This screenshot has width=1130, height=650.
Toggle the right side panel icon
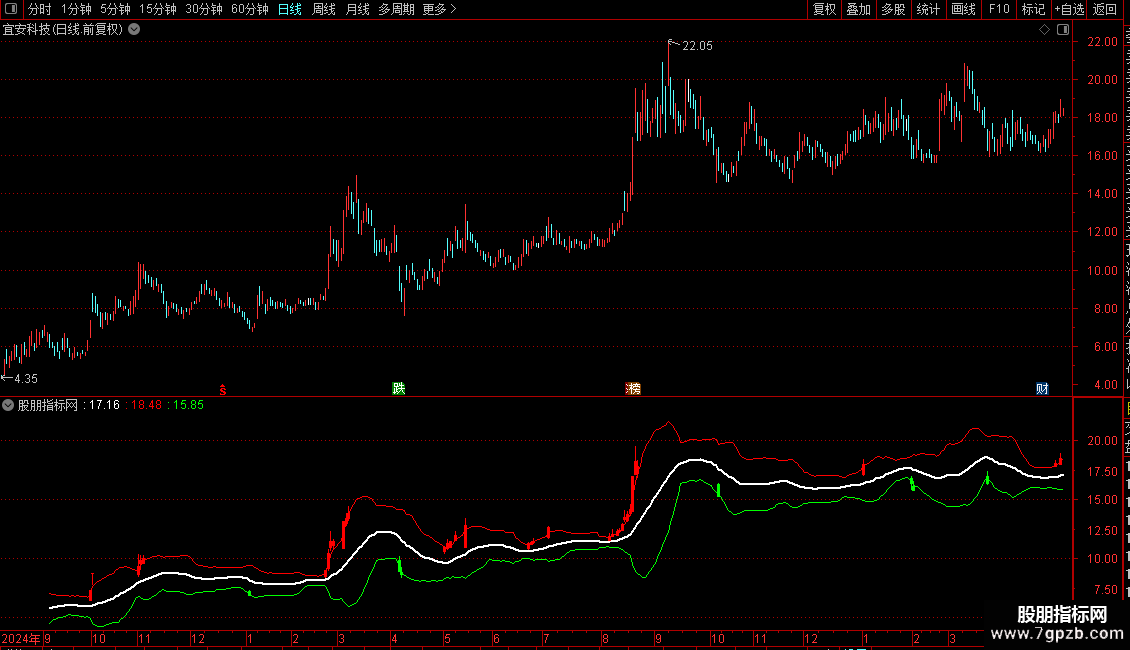(x=1063, y=30)
